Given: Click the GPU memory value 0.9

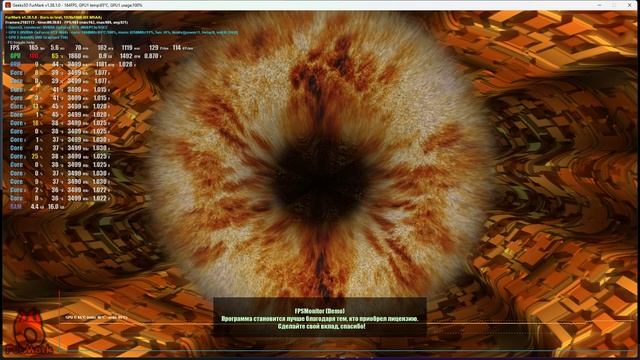Looking at the screenshot, I should pos(102,56).
